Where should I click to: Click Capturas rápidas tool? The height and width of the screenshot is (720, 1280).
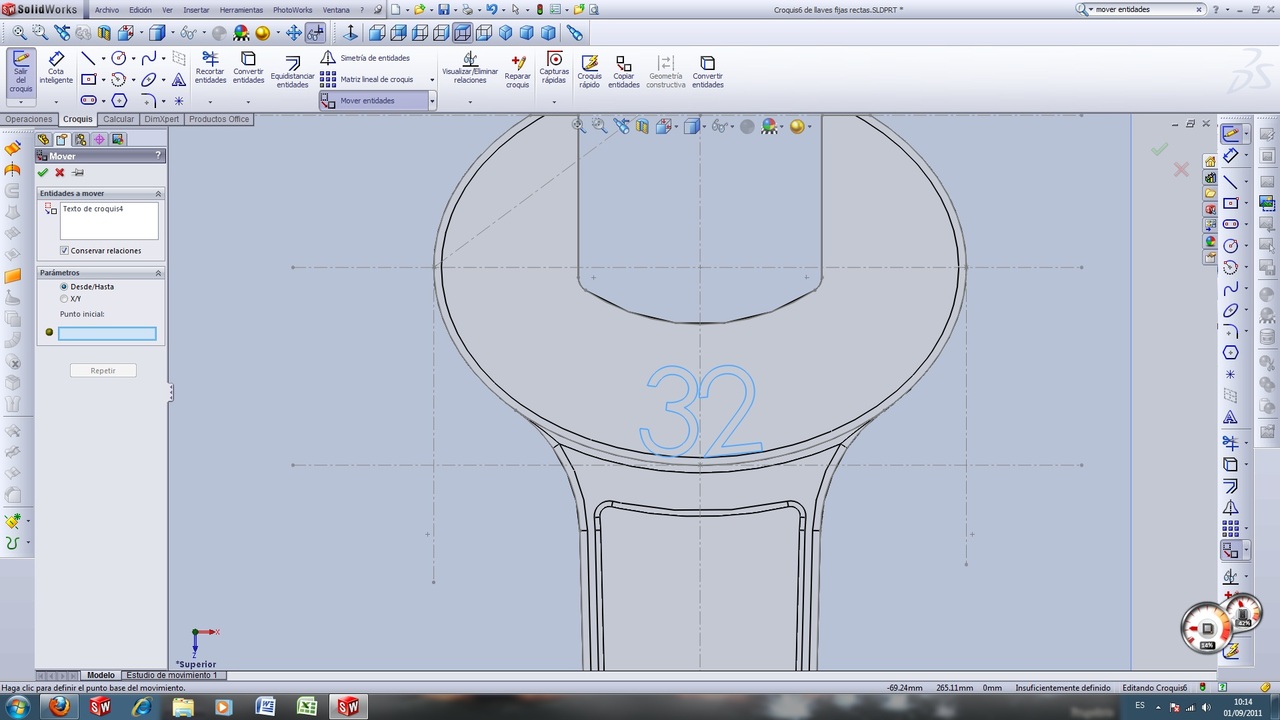554,67
